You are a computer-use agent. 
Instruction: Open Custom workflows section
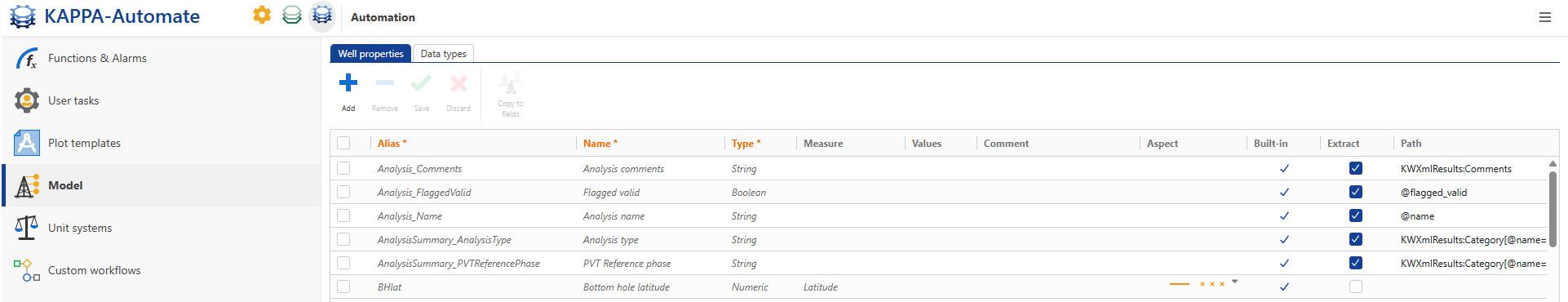(162, 270)
